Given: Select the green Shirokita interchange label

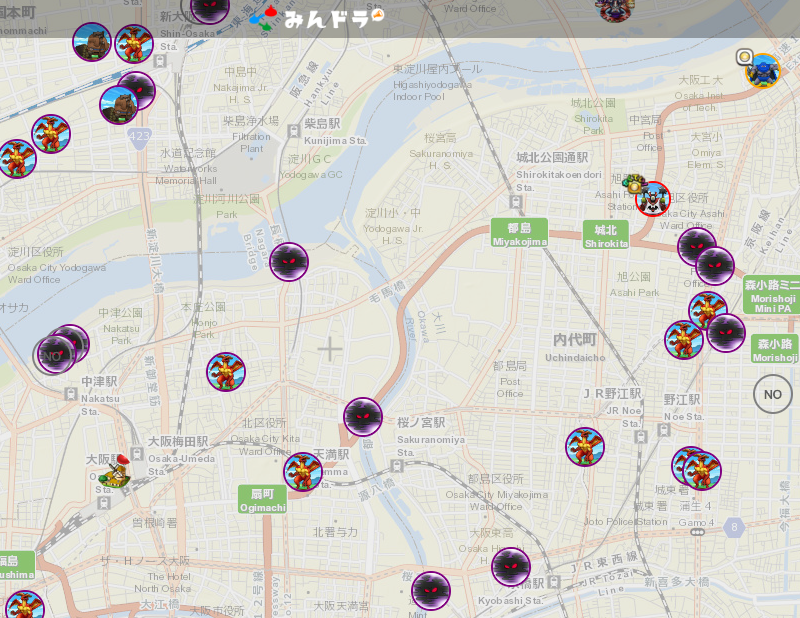Looking at the screenshot, I should click(x=606, y=236).
